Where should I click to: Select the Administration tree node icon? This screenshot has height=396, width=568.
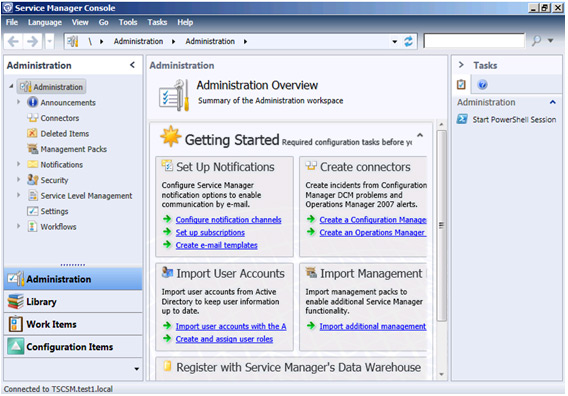25,87
